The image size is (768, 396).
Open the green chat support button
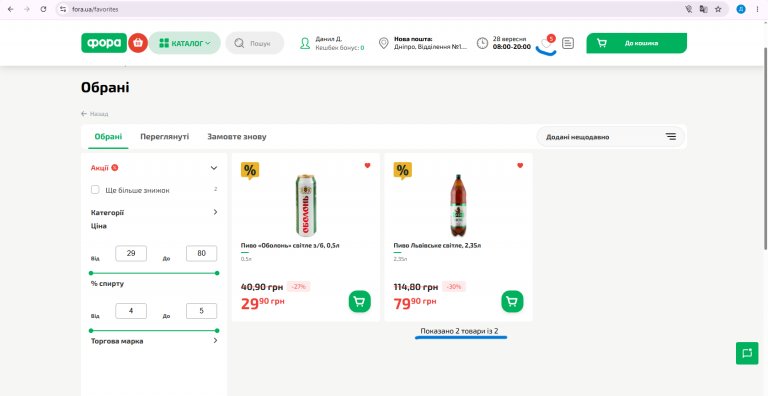(x=747, y=353)
